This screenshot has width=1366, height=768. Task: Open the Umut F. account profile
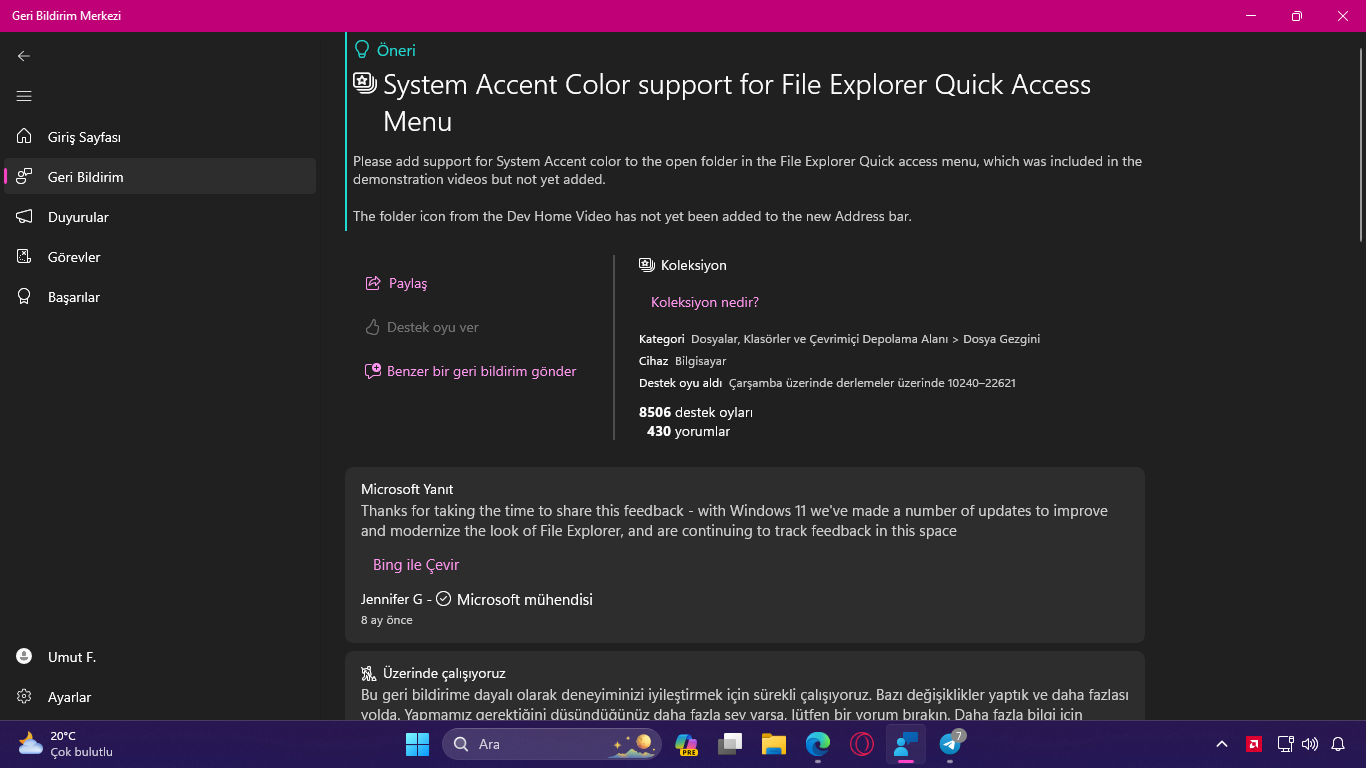(x=160, y=657)
